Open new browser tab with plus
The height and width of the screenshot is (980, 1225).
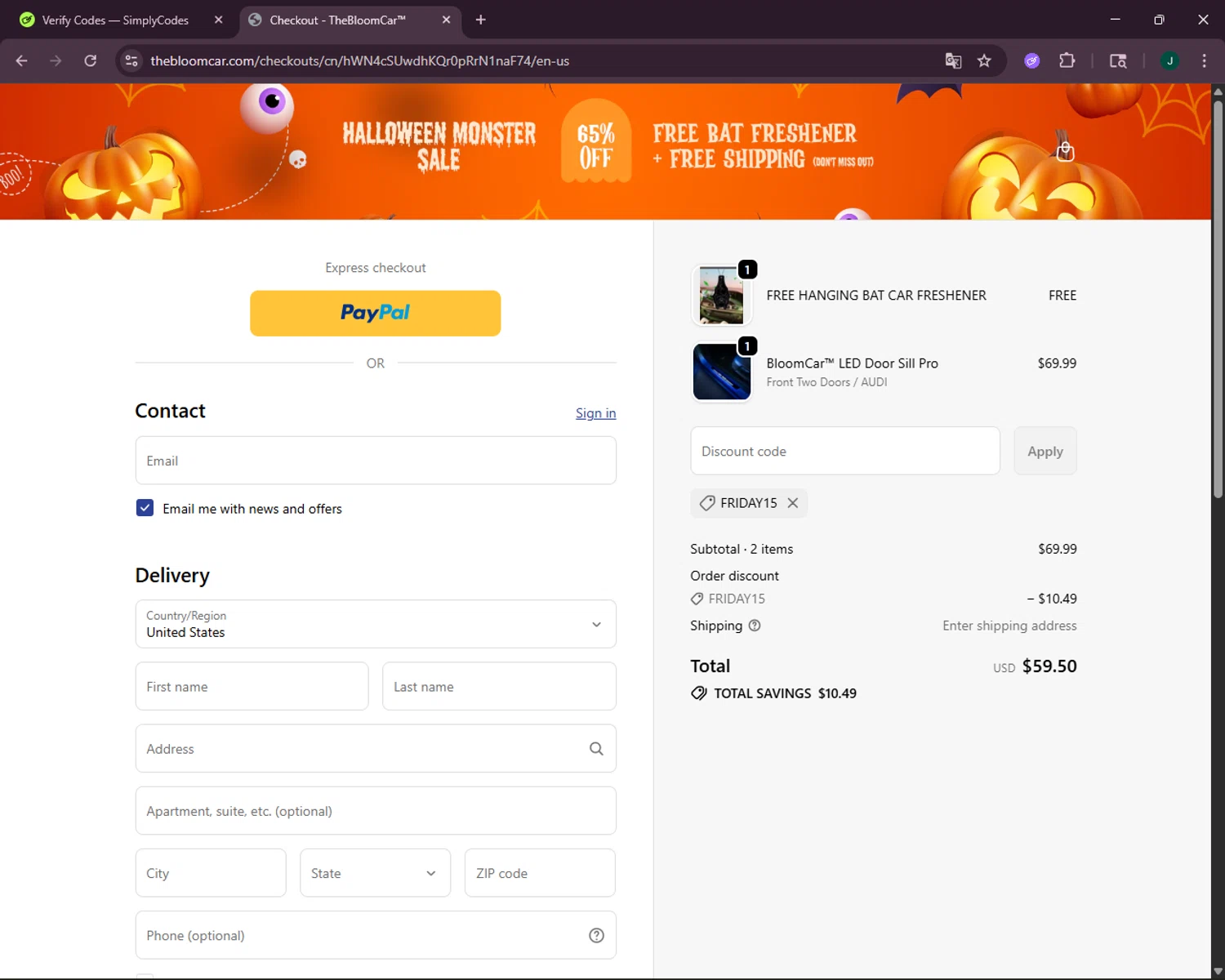point(481,20)
